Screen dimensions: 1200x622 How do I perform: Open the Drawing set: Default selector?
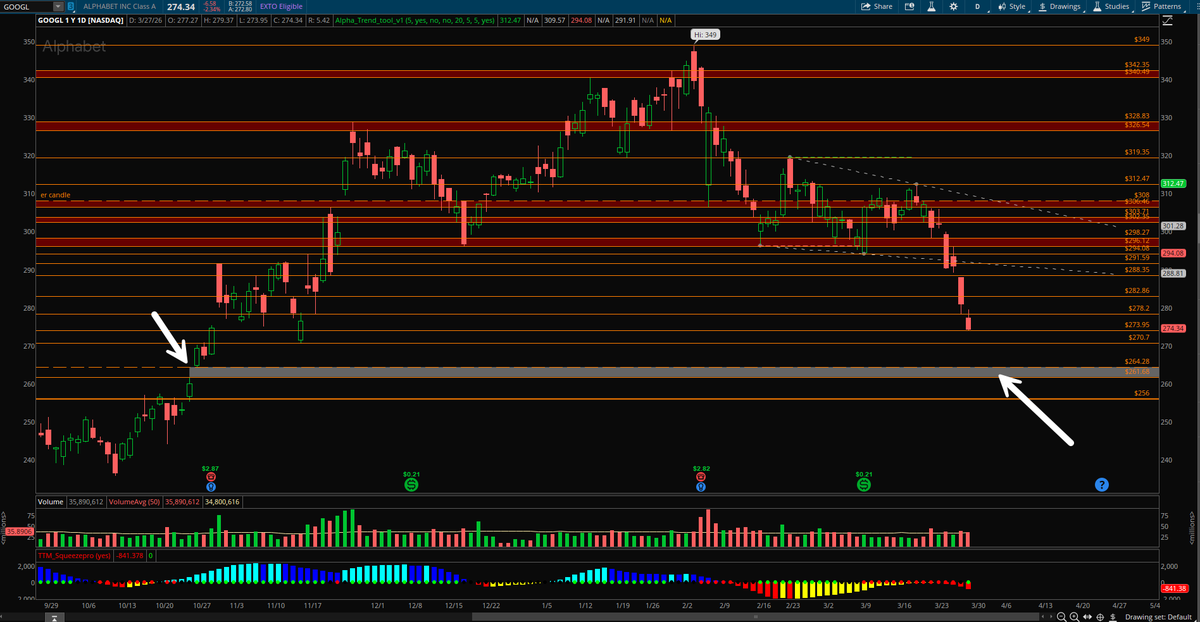(x=1158, y=616)
